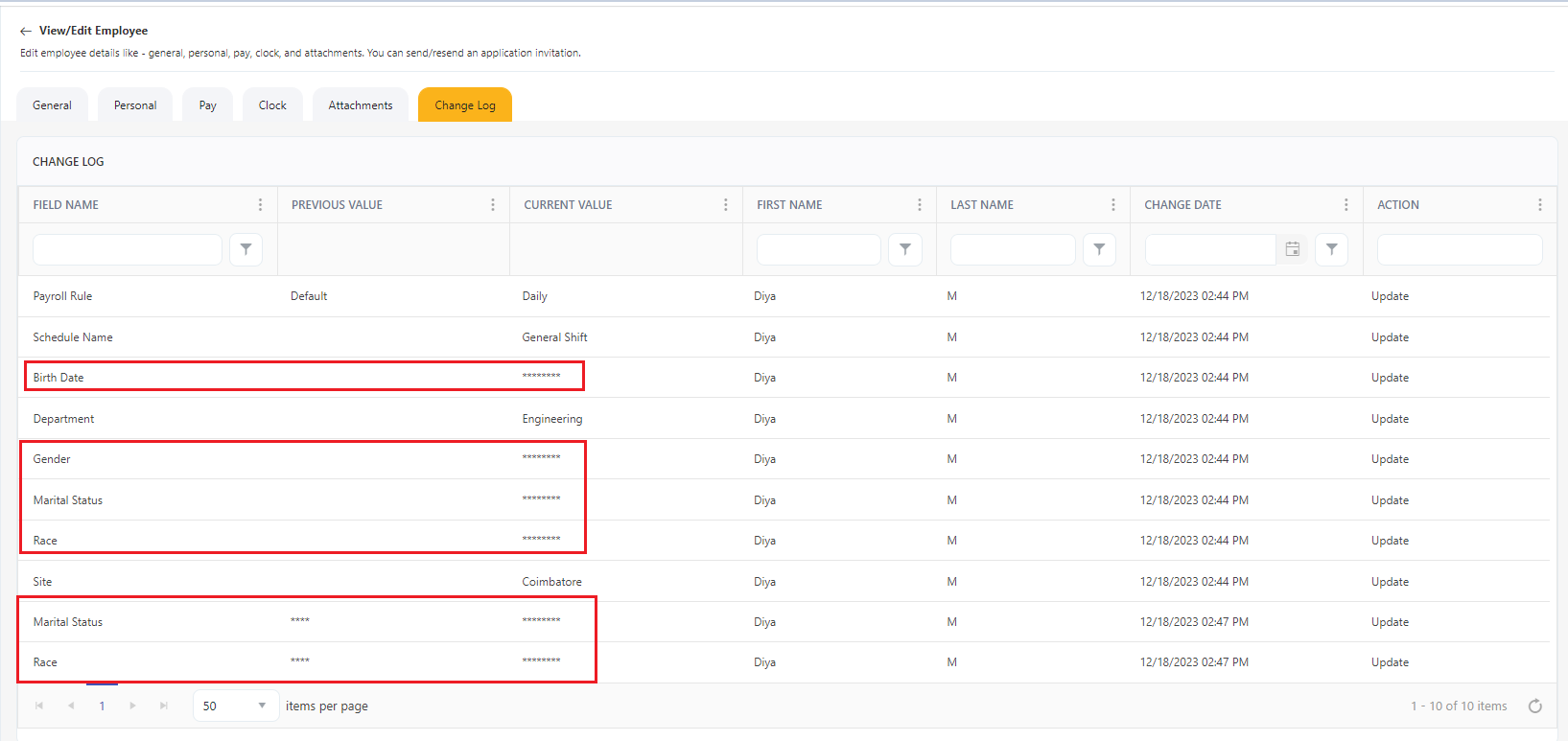Switch to the General tab
Viewport: 1568px width, 741px height.
point(52,105)
